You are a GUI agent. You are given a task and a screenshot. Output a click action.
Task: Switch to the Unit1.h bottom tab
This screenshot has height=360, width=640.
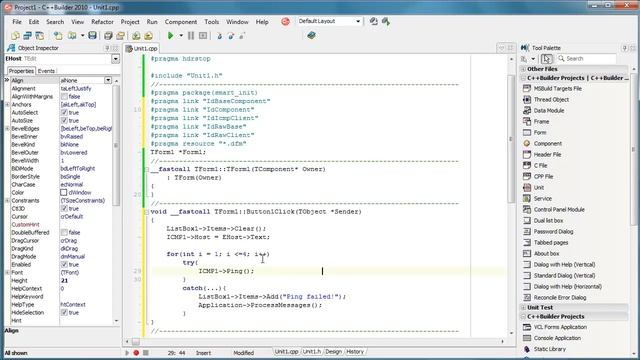click(x=311, y=352)
